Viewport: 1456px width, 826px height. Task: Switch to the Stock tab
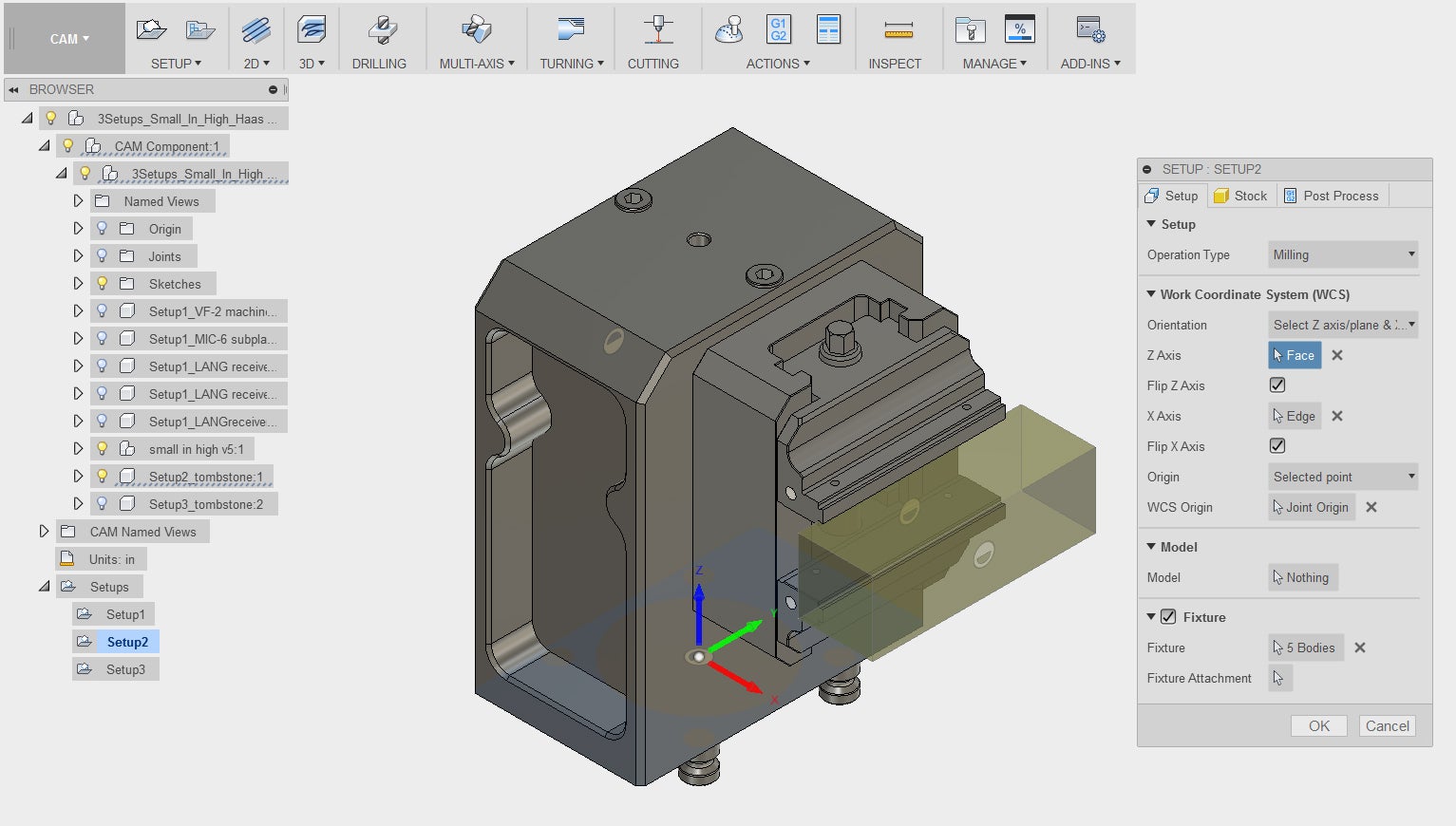[x=1240, y=196]
